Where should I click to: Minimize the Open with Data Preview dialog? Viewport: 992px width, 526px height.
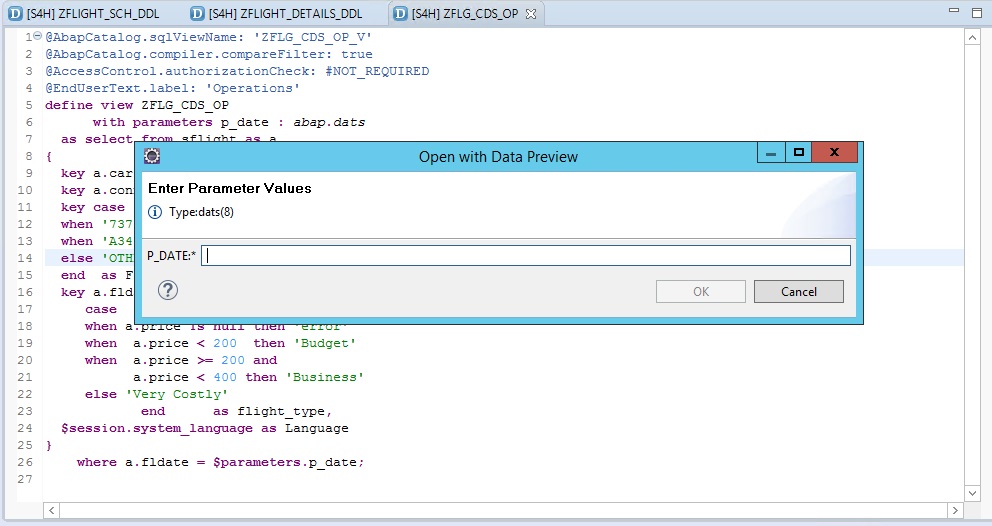pos(771,153)
